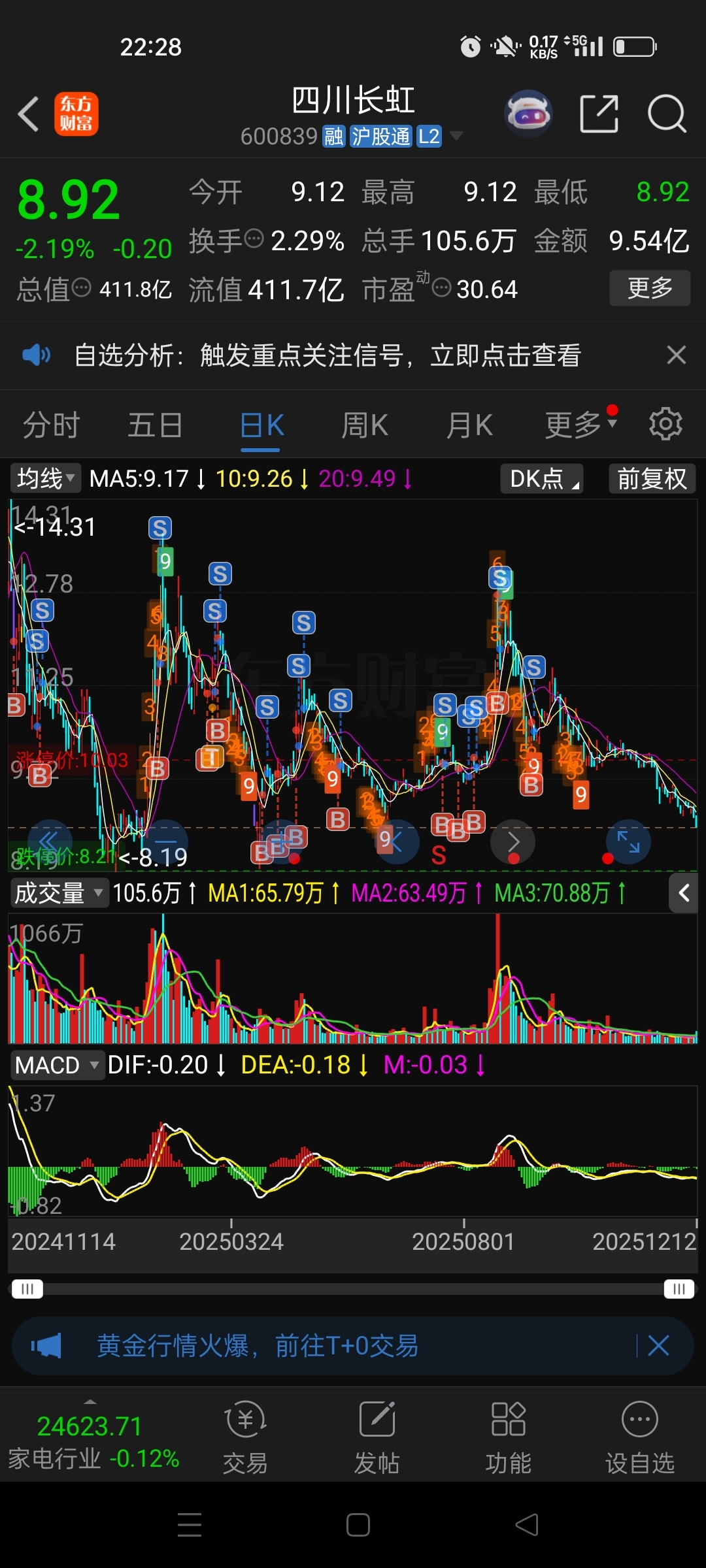Open chart settings gear icon

(665, 424)
